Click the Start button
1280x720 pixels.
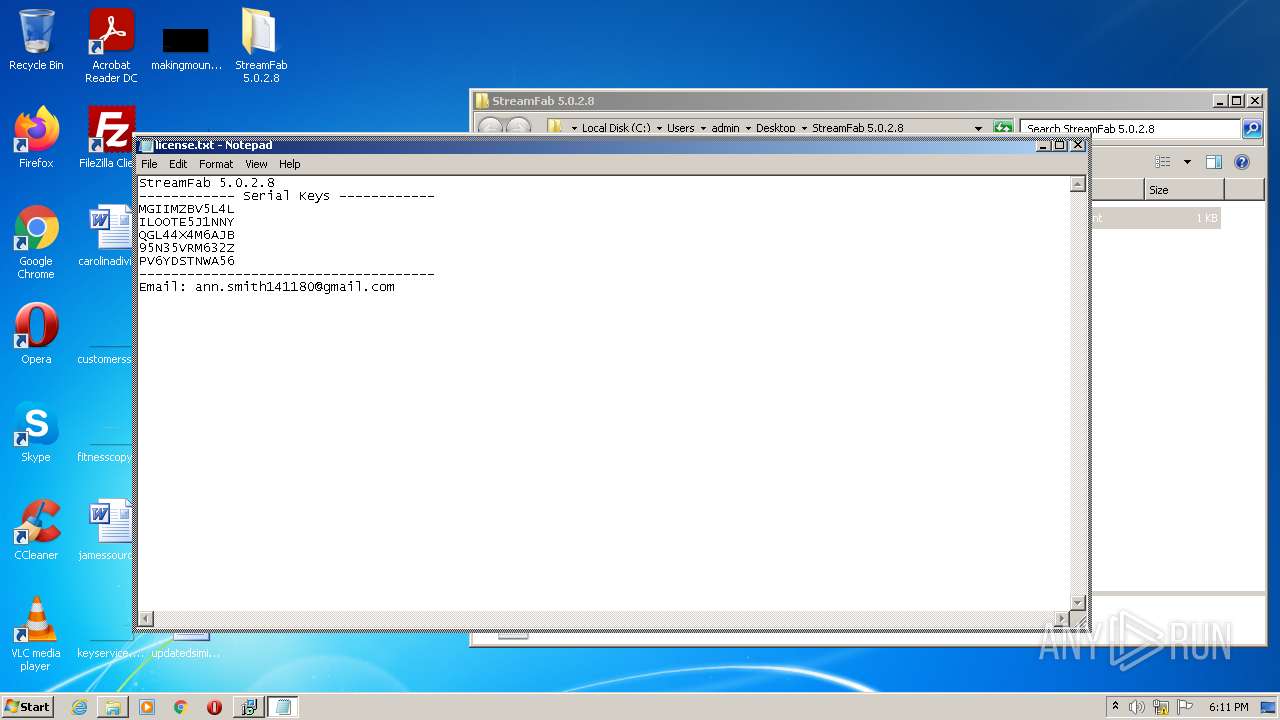click(28, 707)
